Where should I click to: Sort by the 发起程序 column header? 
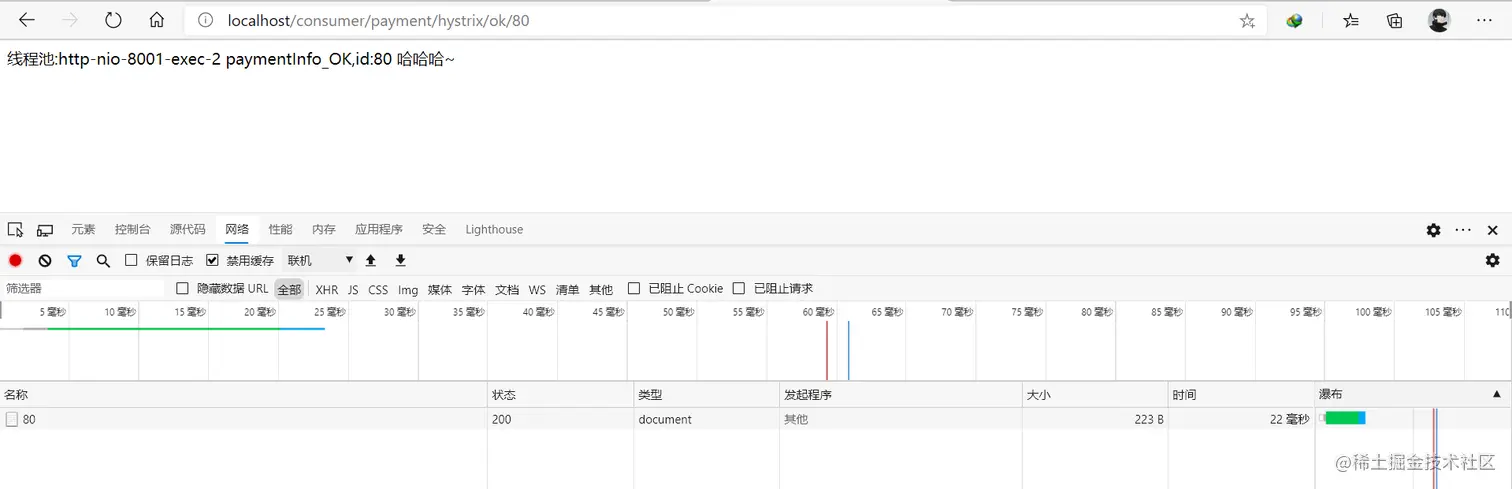coord(900,395)
